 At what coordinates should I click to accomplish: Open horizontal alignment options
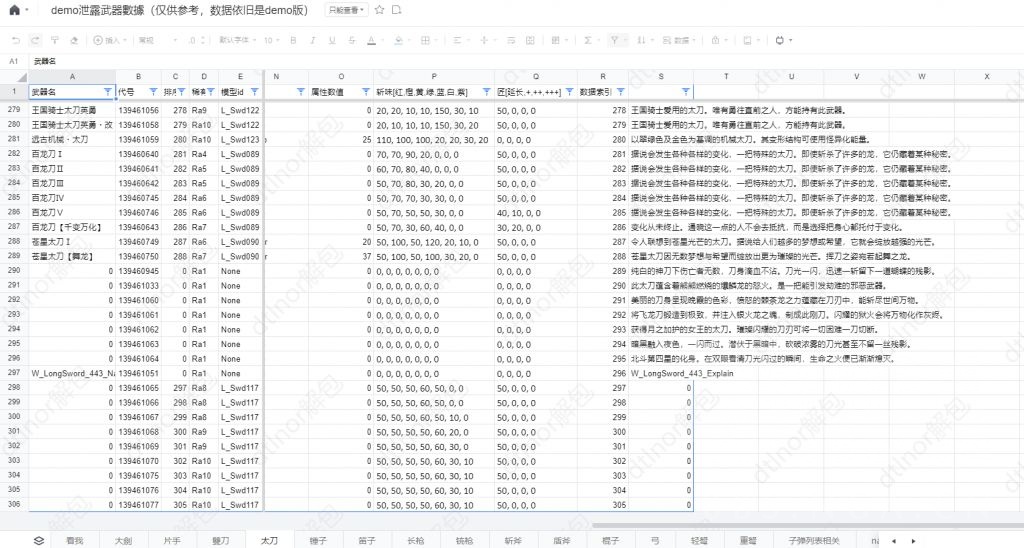pyautogui.click(x=457, y=40)
